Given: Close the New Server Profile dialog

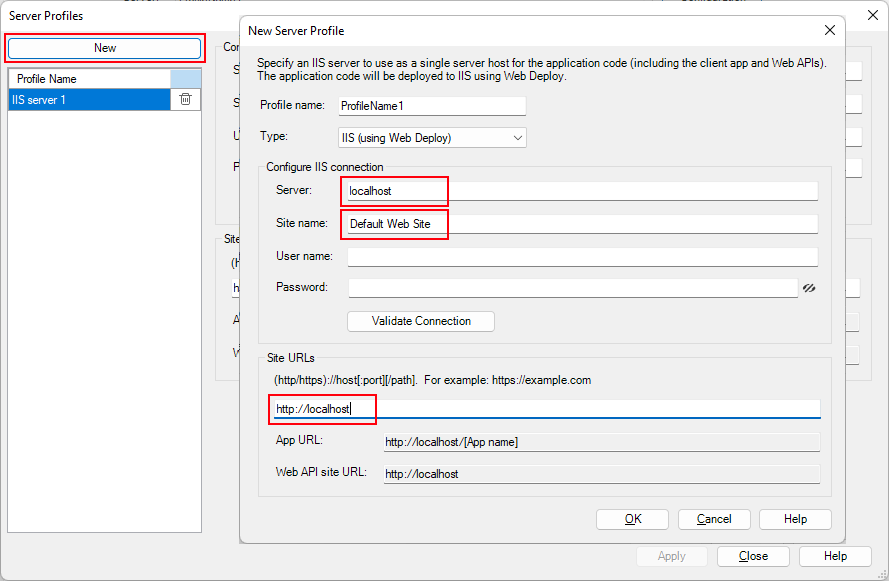Looking at the screenshot, I should (829, 31).
